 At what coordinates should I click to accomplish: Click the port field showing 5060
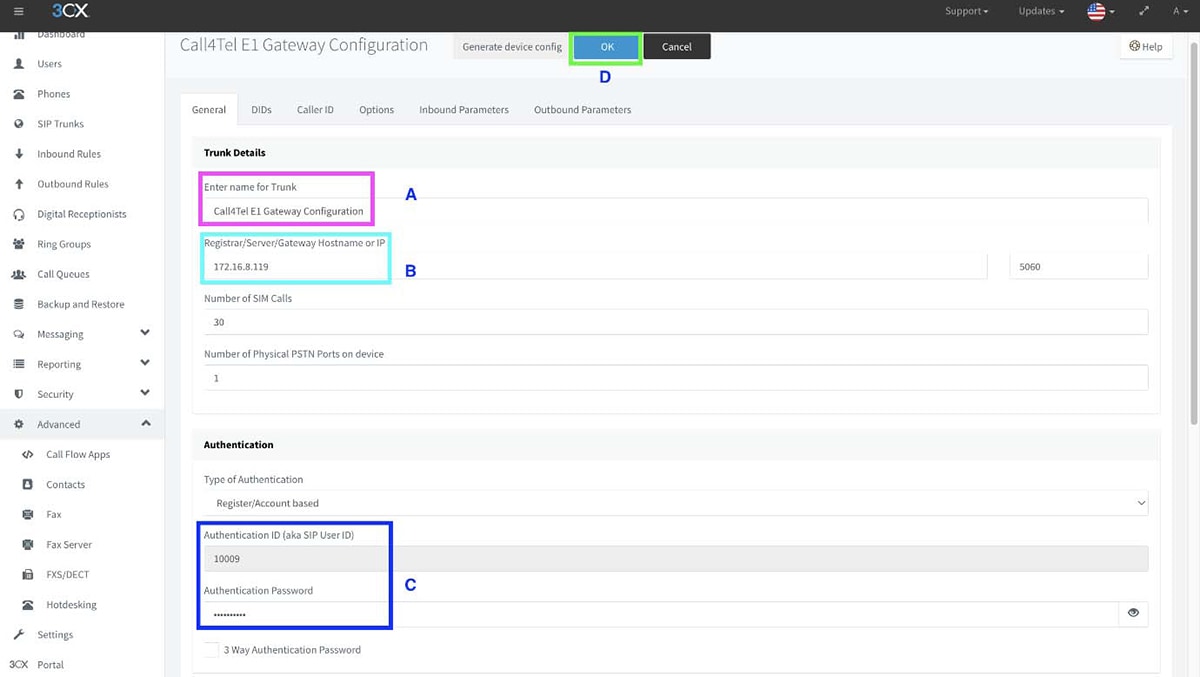1079,267
